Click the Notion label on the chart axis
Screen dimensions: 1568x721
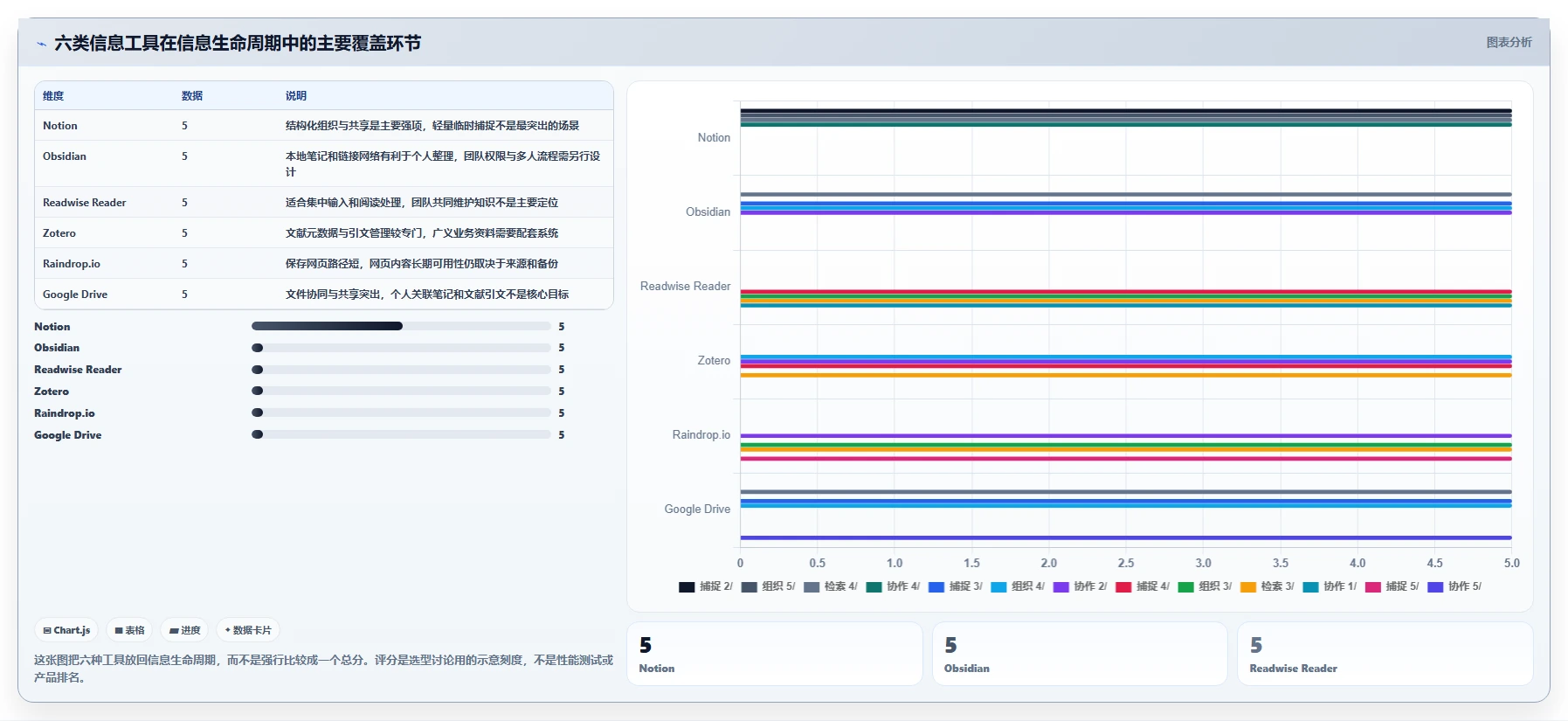pyautogui.click(x=714, y=138)
